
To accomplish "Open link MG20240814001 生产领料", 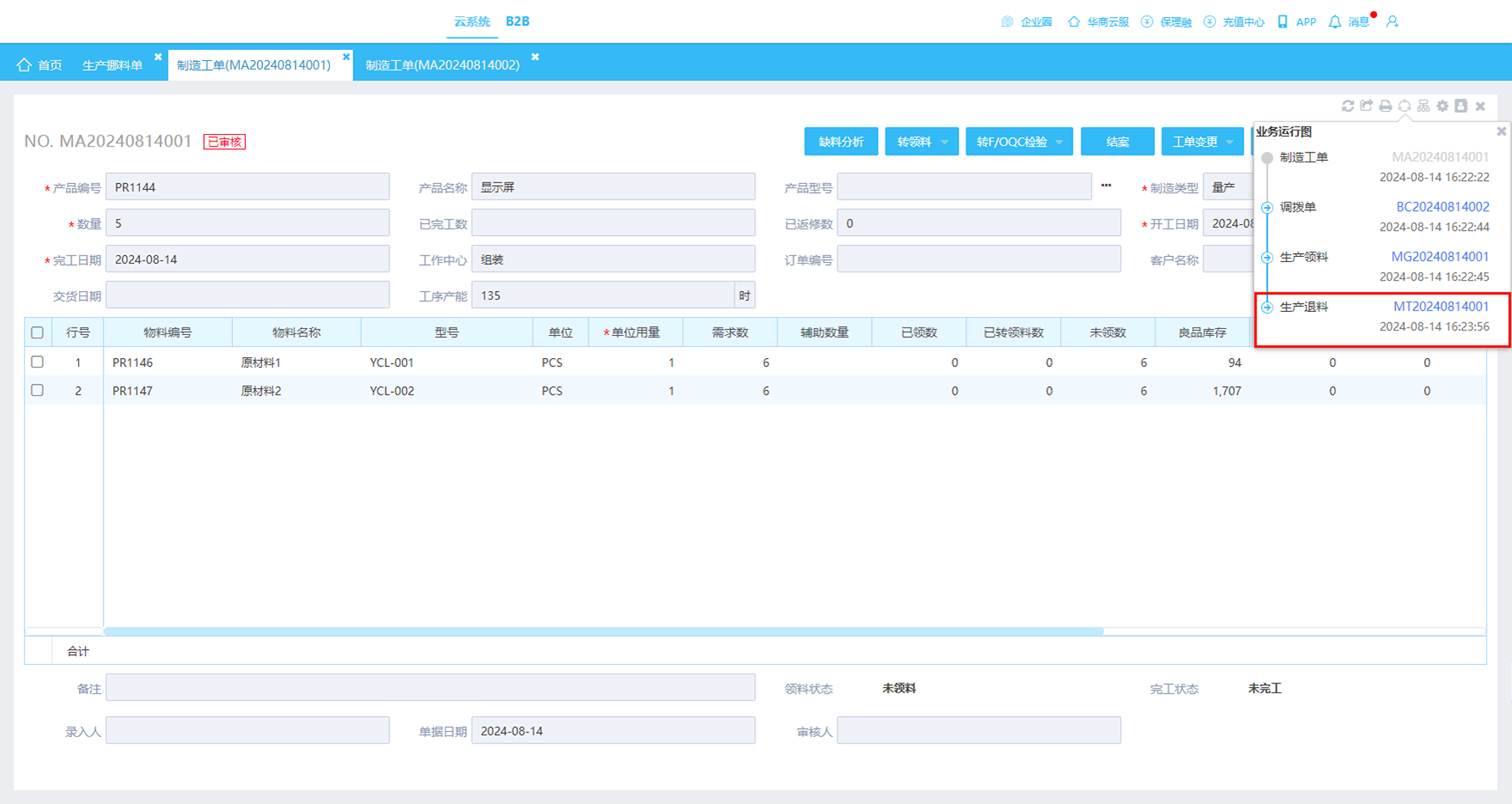I will [1440, 256].
